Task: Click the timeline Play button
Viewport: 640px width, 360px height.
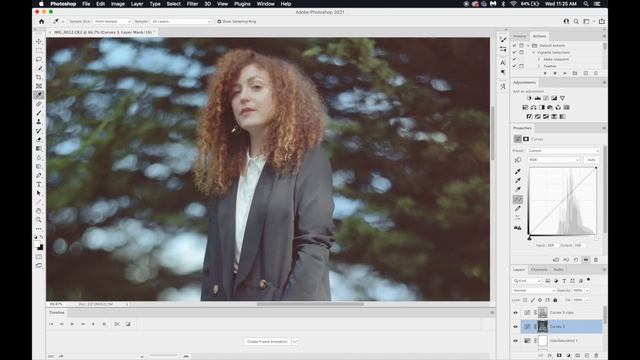Action: [x=72, y=324]
